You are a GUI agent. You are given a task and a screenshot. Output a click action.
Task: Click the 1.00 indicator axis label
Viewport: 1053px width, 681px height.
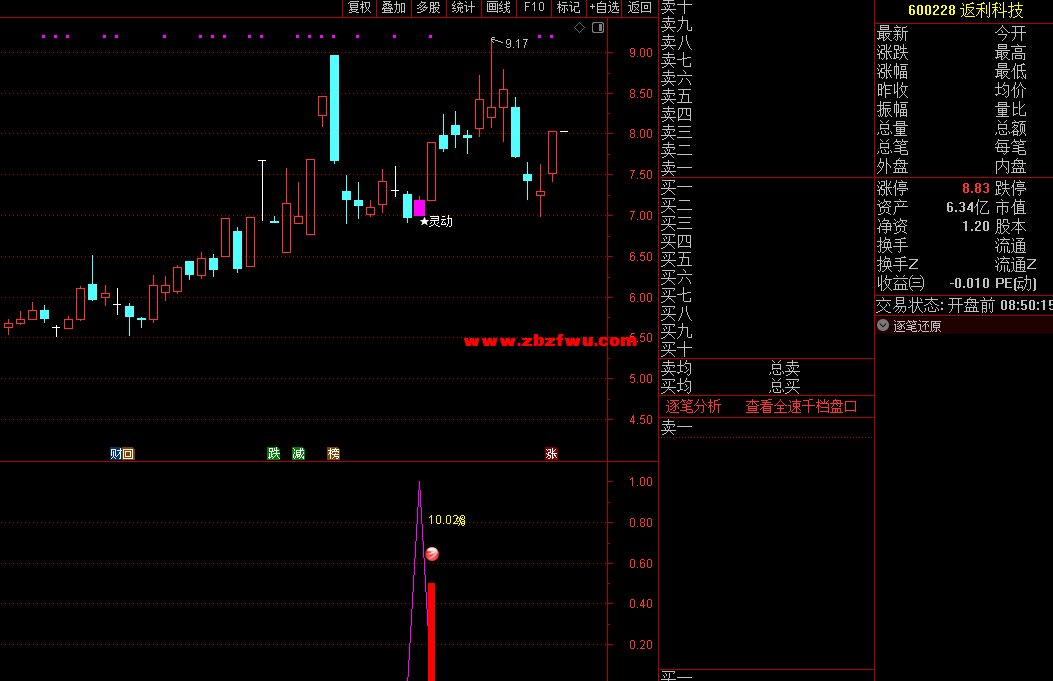point(641,482)
